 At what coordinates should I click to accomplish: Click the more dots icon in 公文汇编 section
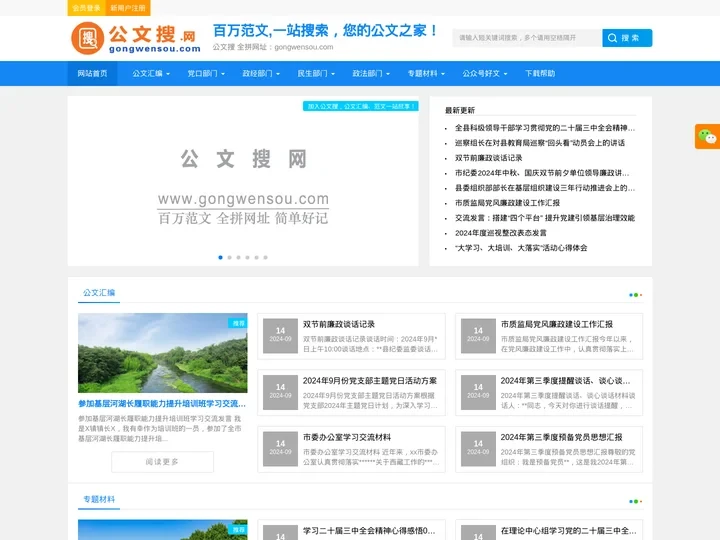pos(636,295)
